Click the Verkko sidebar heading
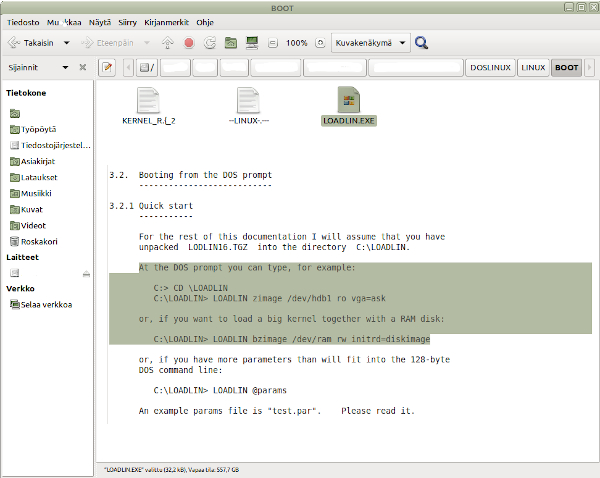 pyautogui.click(x=20, y=289)
